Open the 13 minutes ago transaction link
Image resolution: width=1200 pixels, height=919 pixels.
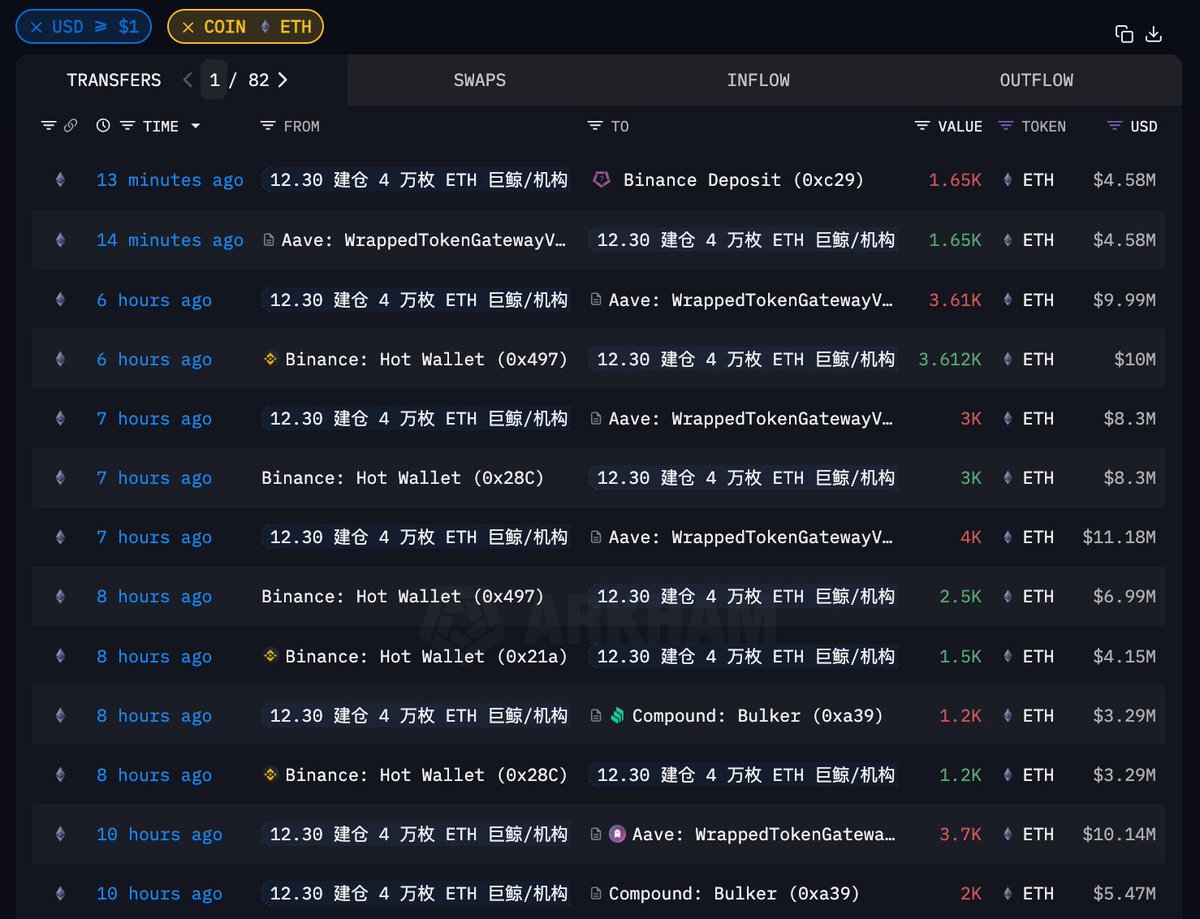pyautogui.click(x=170, y=180)
